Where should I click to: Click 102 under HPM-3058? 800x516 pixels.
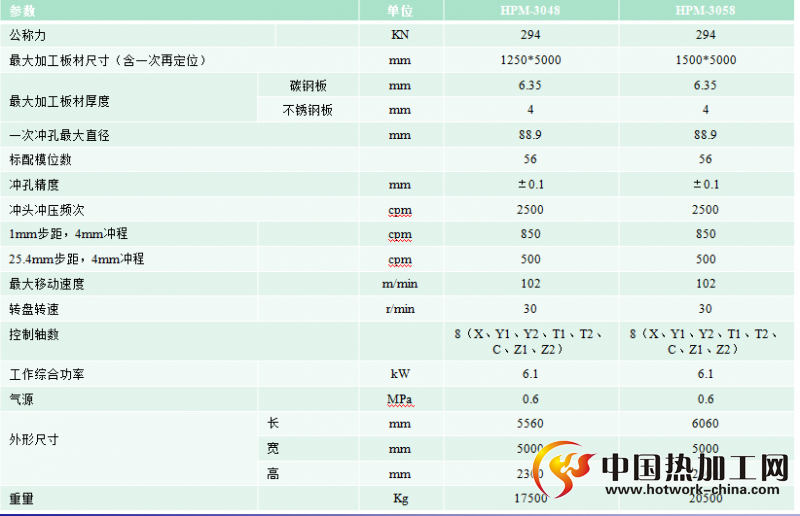coord(706,283)
